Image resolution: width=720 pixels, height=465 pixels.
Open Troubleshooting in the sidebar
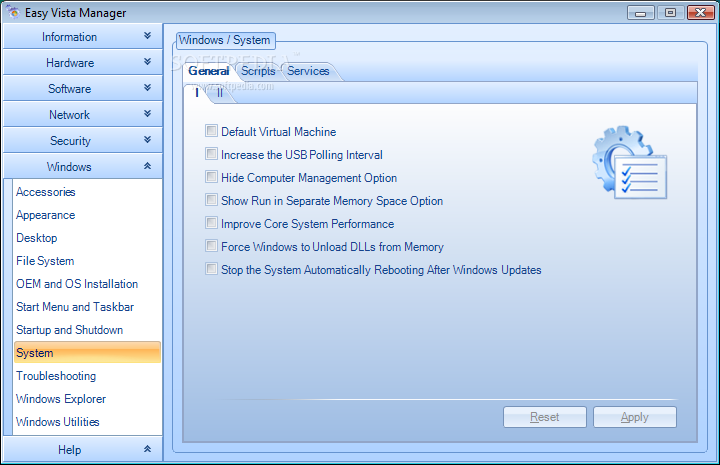coord(56,375)
